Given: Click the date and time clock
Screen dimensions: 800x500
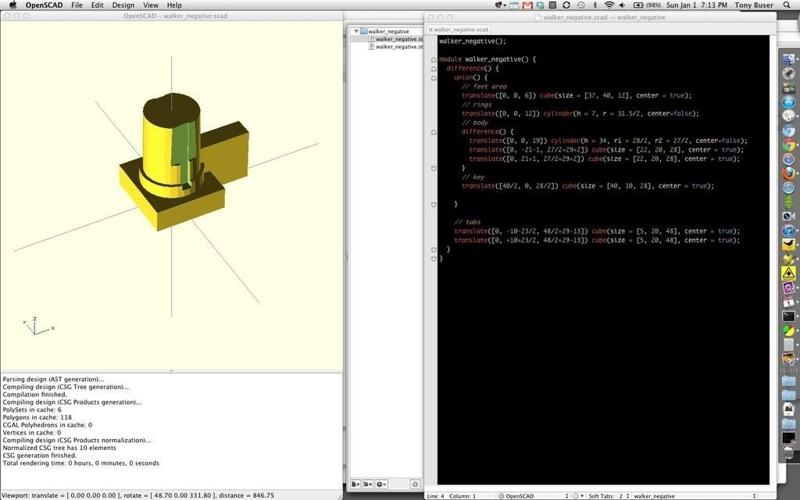Looking at the screenshot, I should click(x=696, y=5).
